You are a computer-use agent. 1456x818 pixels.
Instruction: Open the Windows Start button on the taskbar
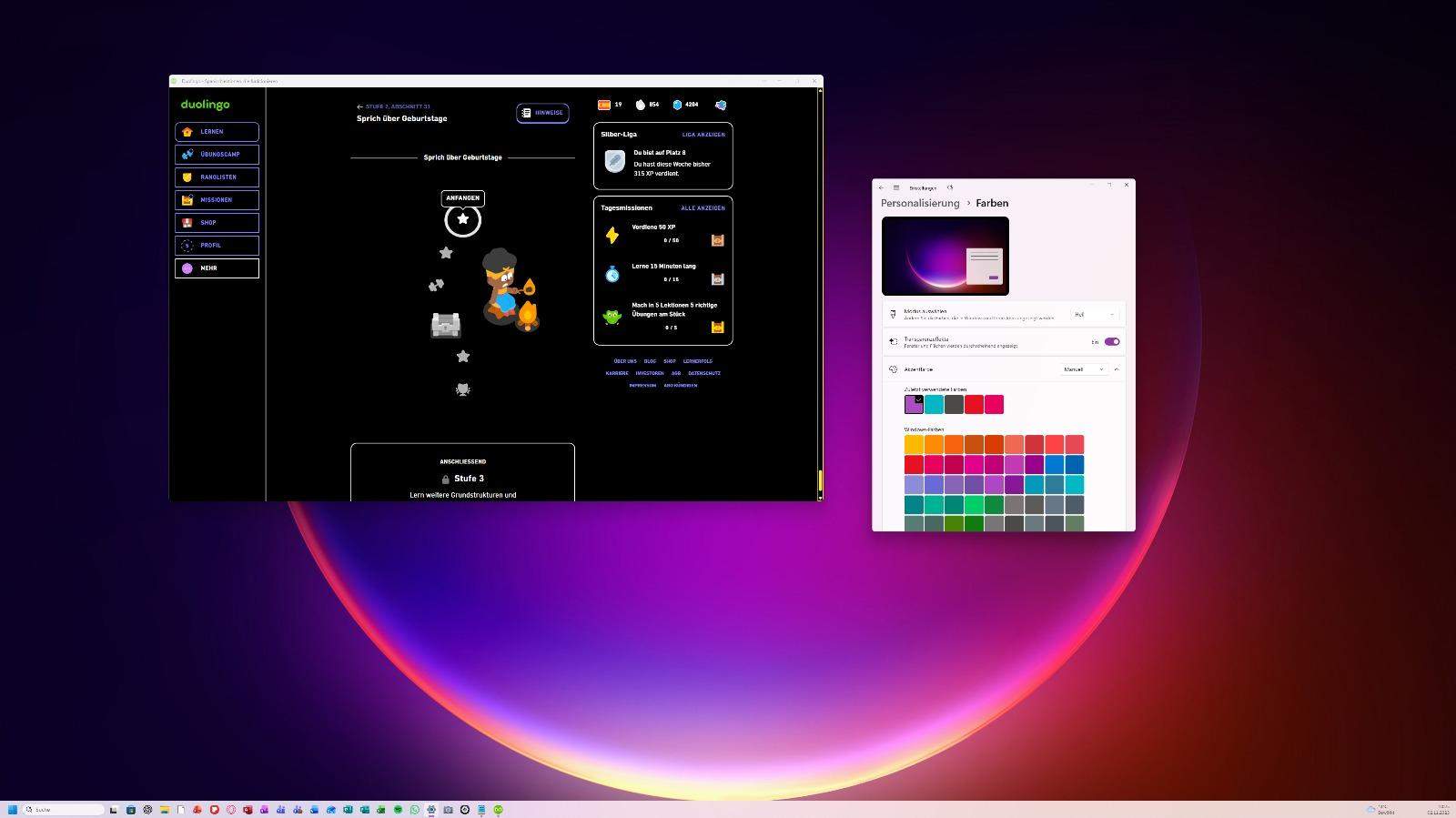[x=13, y=809]
